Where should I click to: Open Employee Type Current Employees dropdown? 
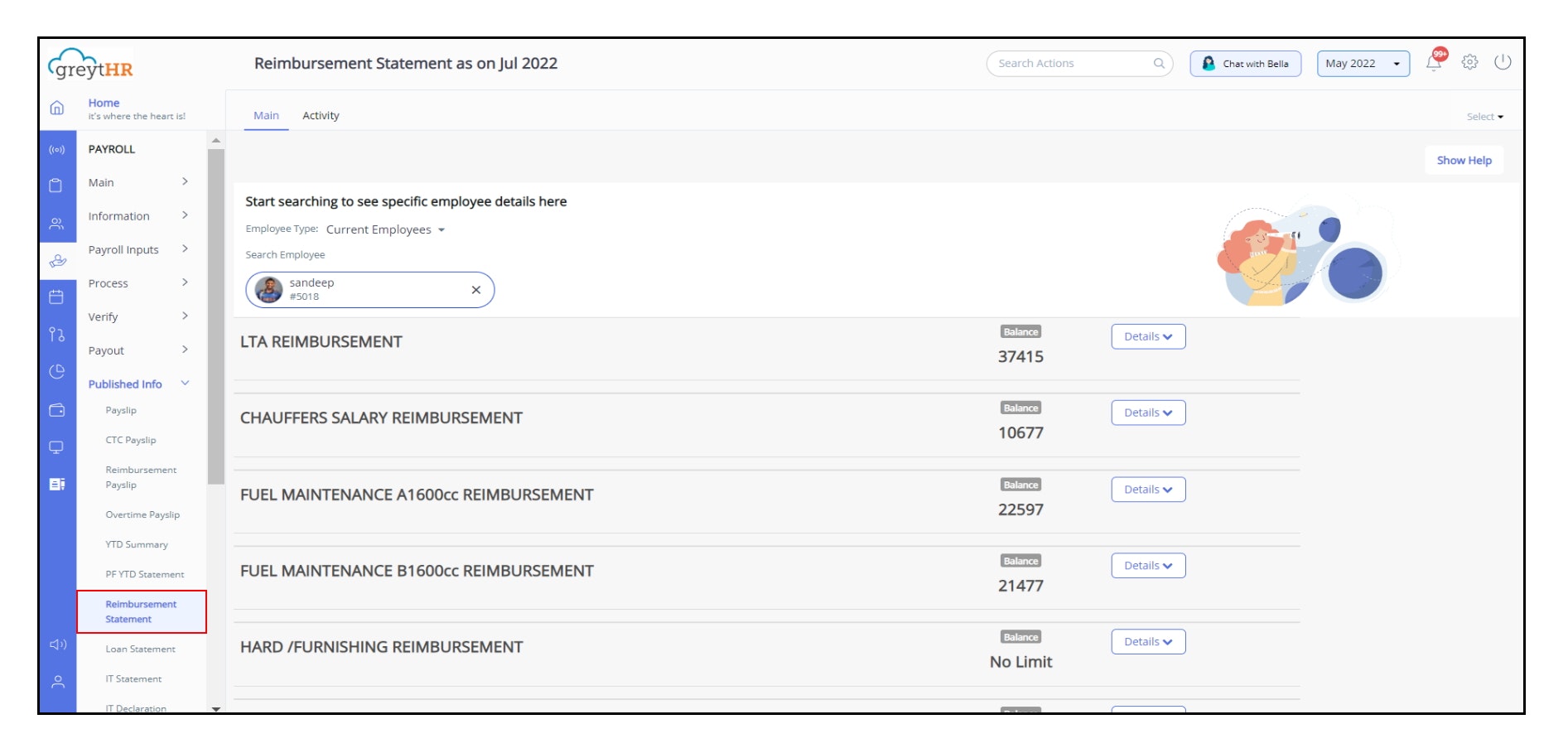[x=385, y=229]
